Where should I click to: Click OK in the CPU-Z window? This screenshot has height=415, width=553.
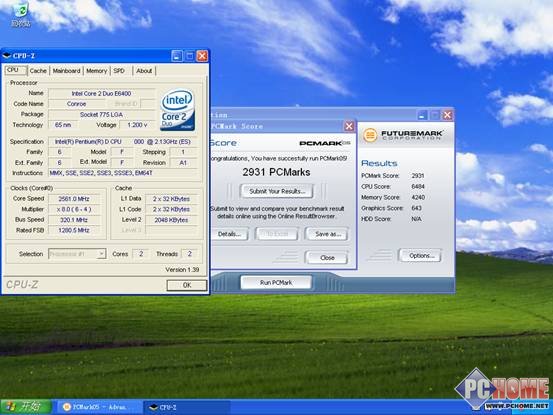coord(187,285)
